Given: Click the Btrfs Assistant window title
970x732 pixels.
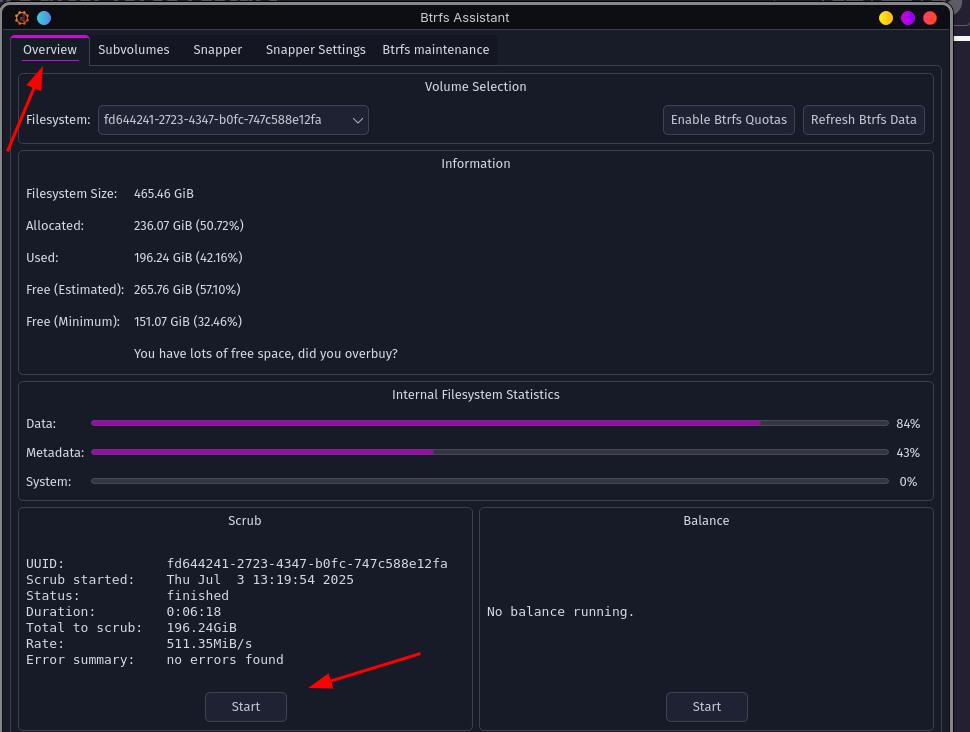Looking at the screenshot, I should coord(465,18).
